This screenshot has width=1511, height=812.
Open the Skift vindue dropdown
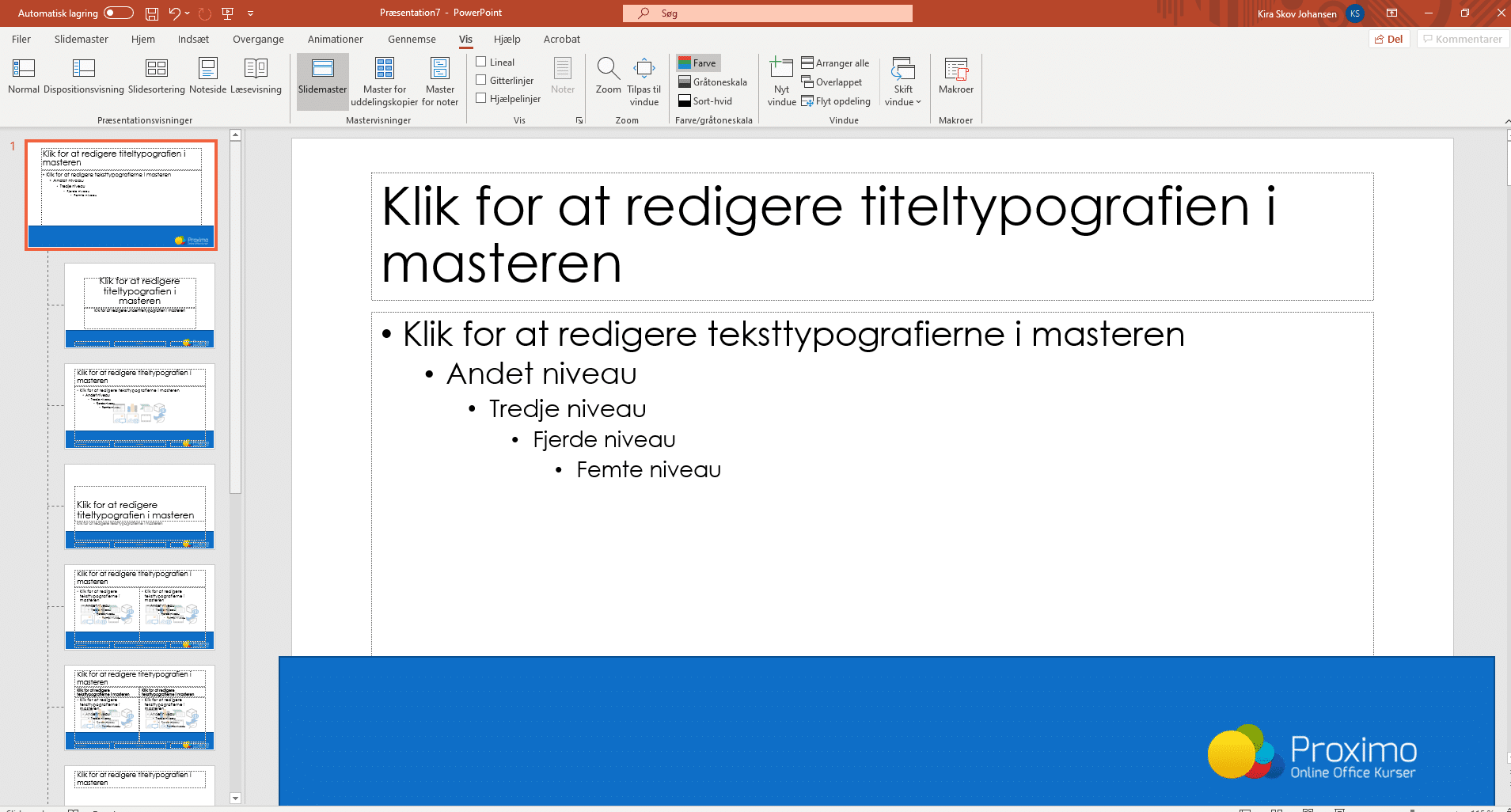pos(902,82)
